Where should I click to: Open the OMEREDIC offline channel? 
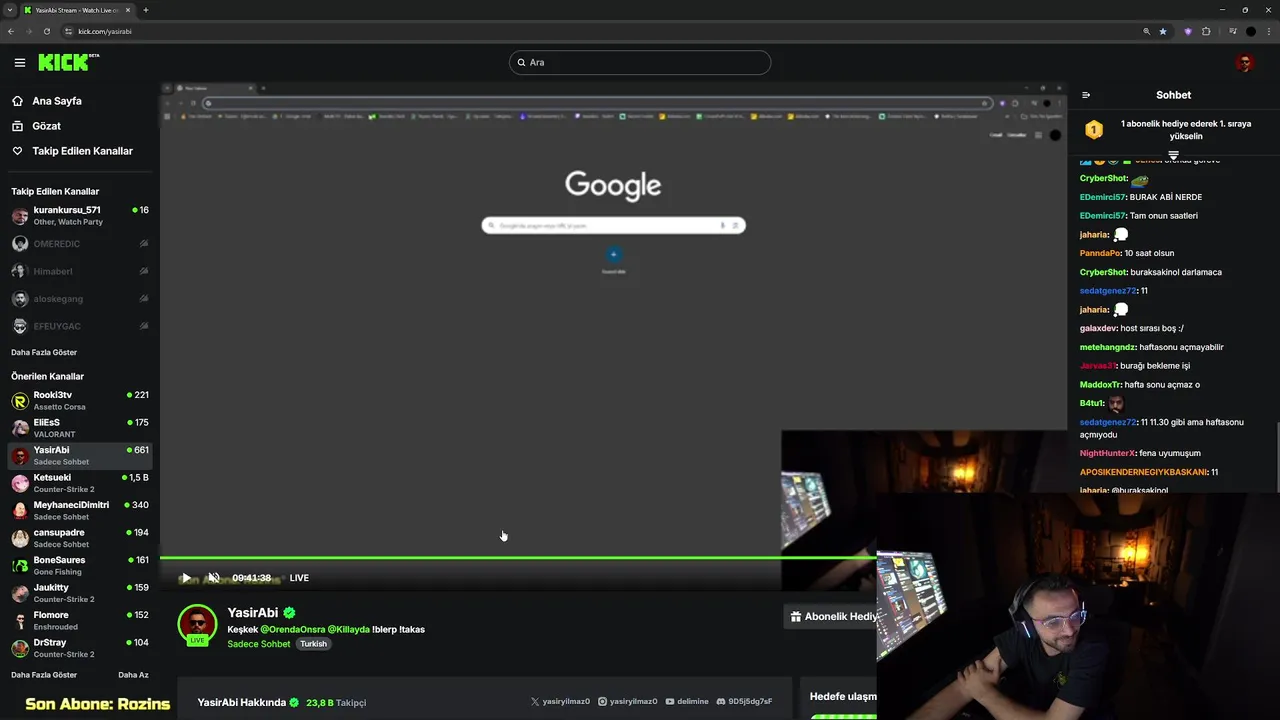[x=80, y=244]
